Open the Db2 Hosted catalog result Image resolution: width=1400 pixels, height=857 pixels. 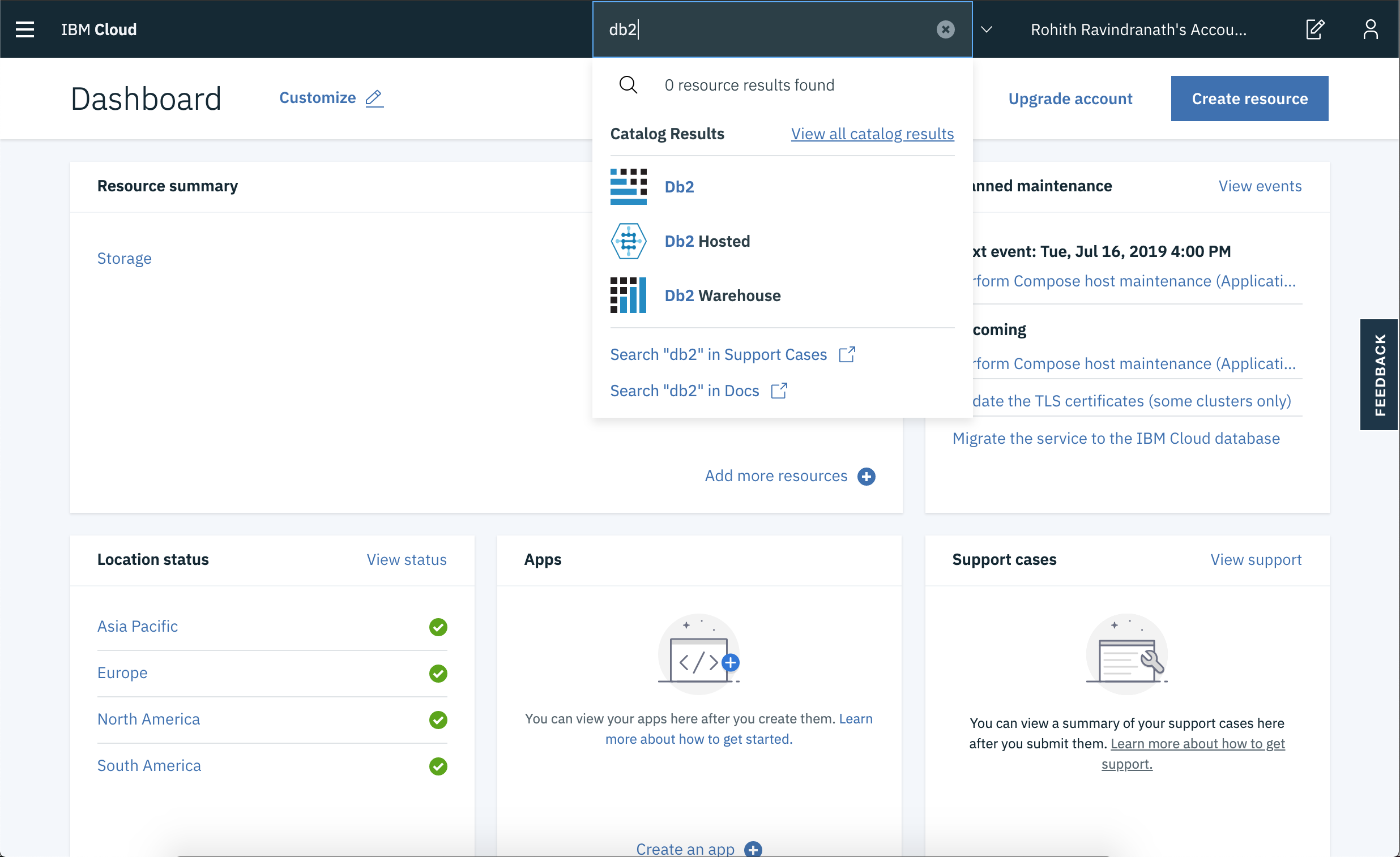coord(707,241)
